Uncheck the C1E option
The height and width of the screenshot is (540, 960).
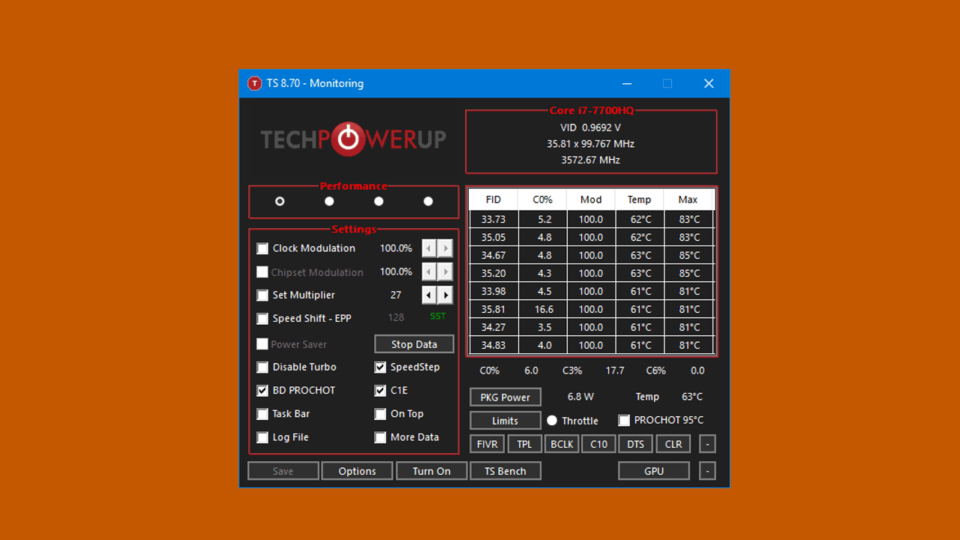click(380, 391)
